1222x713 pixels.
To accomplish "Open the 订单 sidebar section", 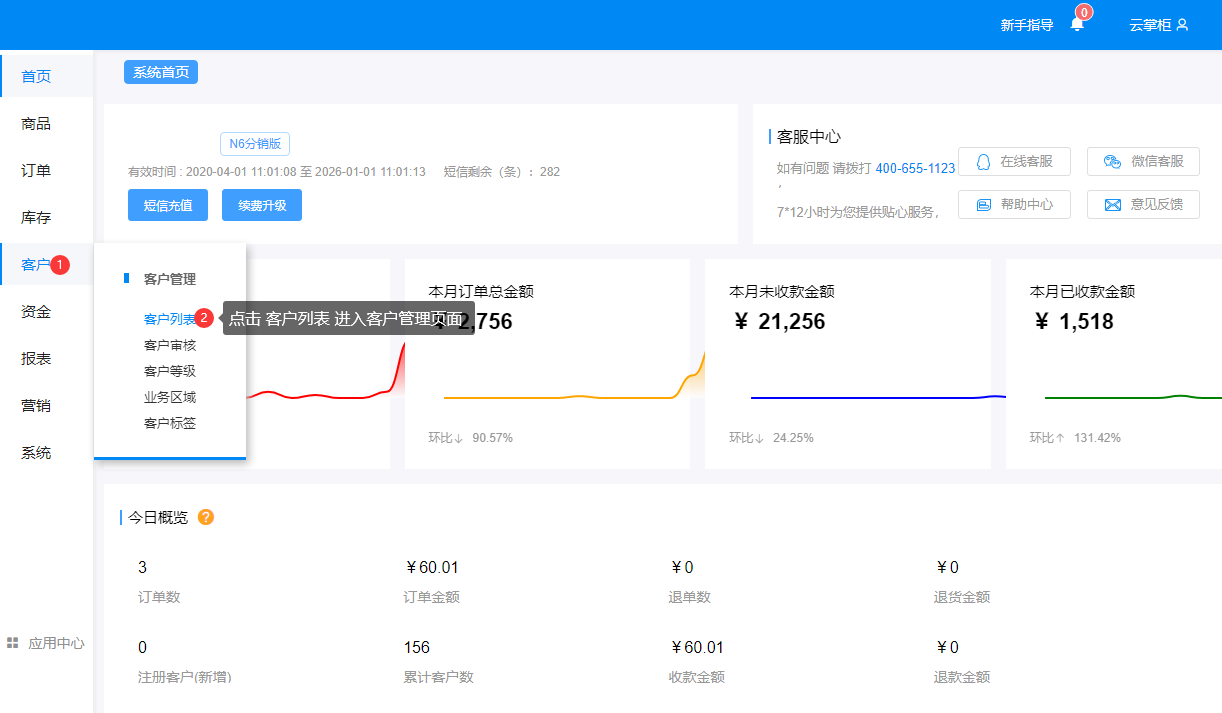I will (x=36, y=170).
